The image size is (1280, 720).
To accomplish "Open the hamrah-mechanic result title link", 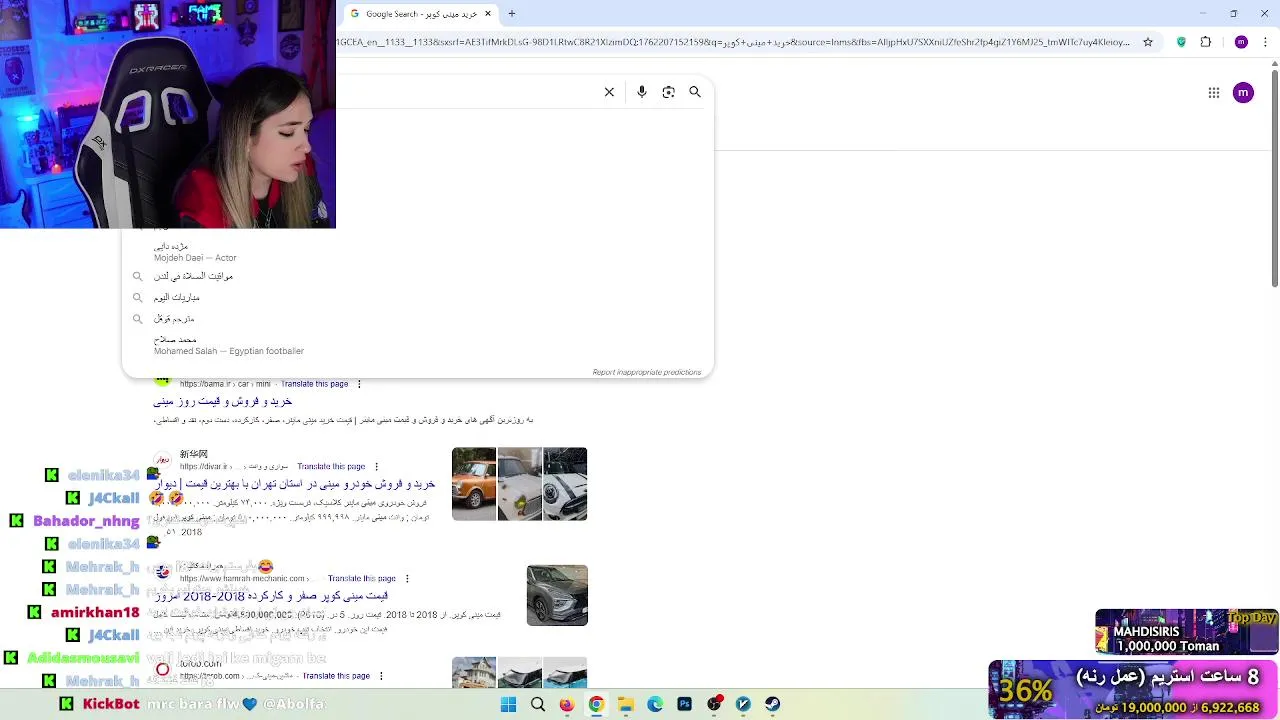I will click(x=270, y=596).
